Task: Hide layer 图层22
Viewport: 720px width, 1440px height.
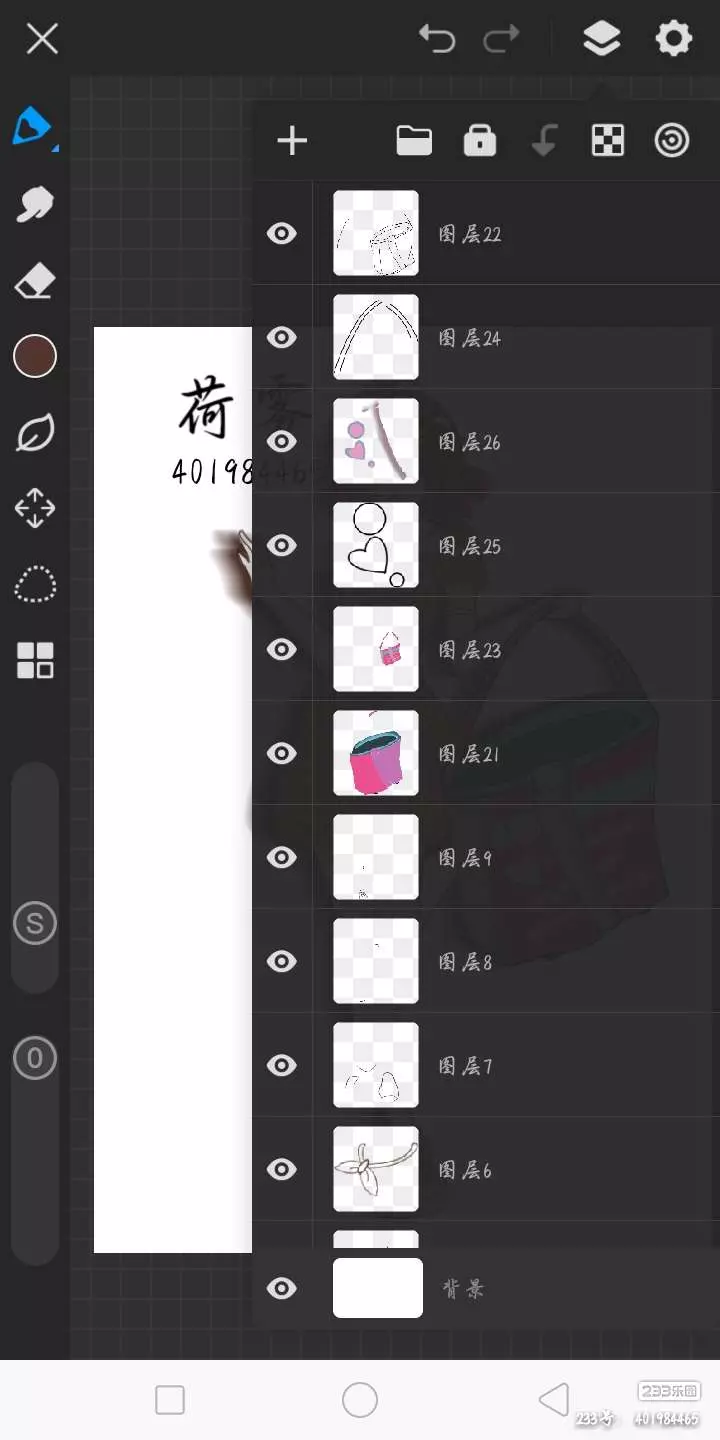Action: (x=282, y=234)
